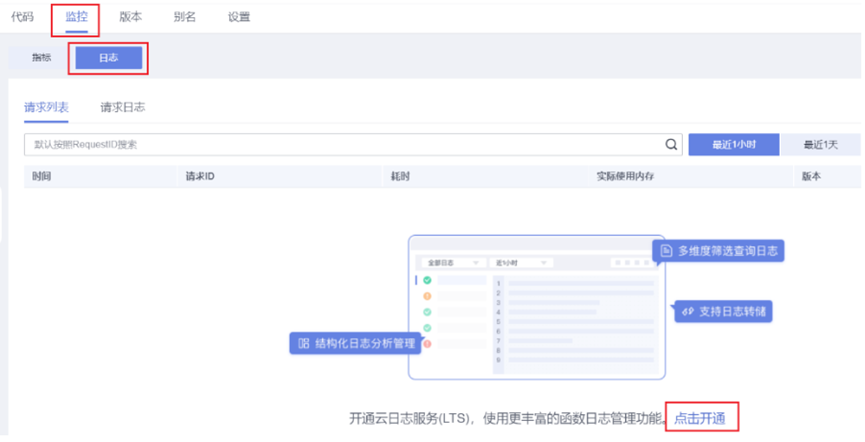This screenshot has width=865, height=442.
Task: Click the 结构化日志分析管理 label
Action: click(x=355, y=343)
